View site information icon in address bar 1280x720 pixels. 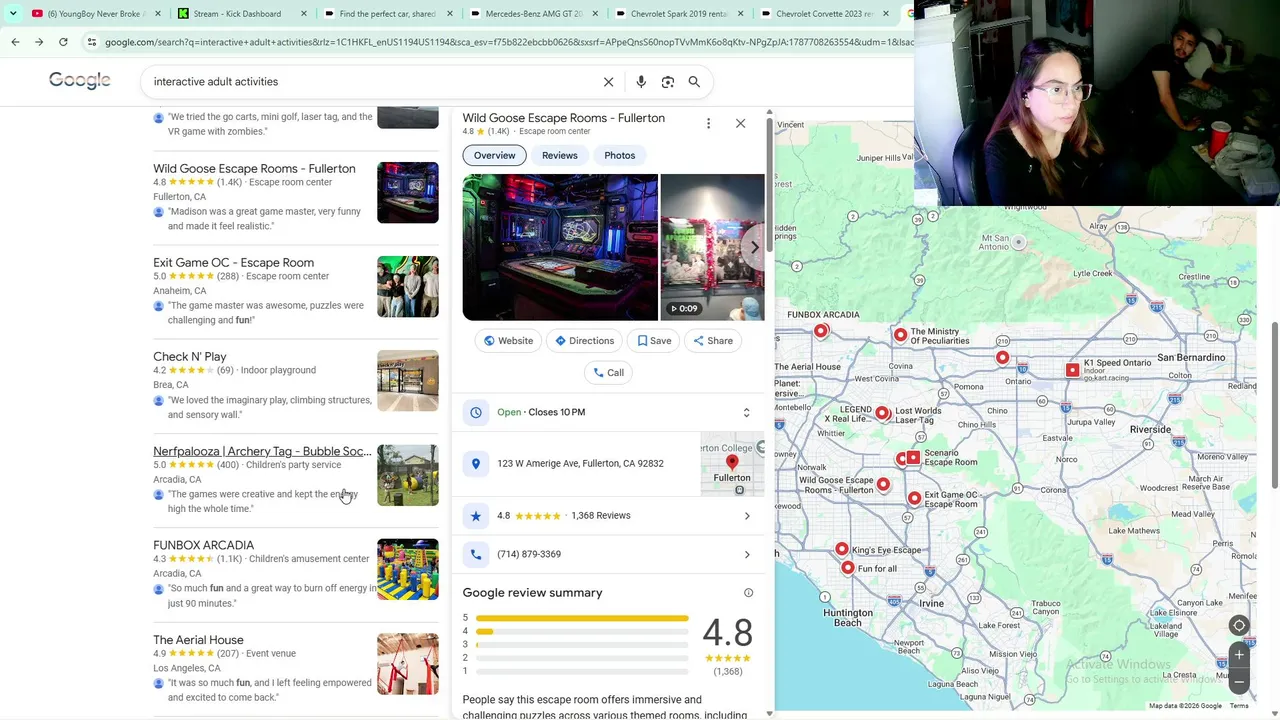(x=92, y=42)
